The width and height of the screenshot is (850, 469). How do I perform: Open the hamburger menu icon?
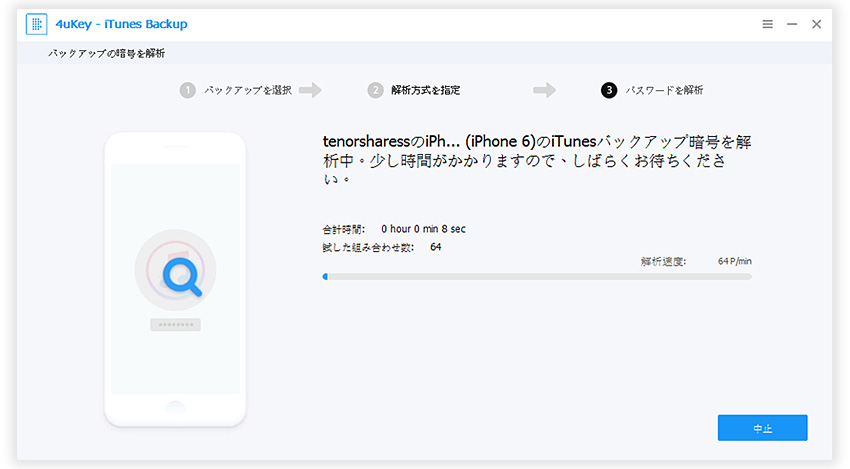(767, 24)
